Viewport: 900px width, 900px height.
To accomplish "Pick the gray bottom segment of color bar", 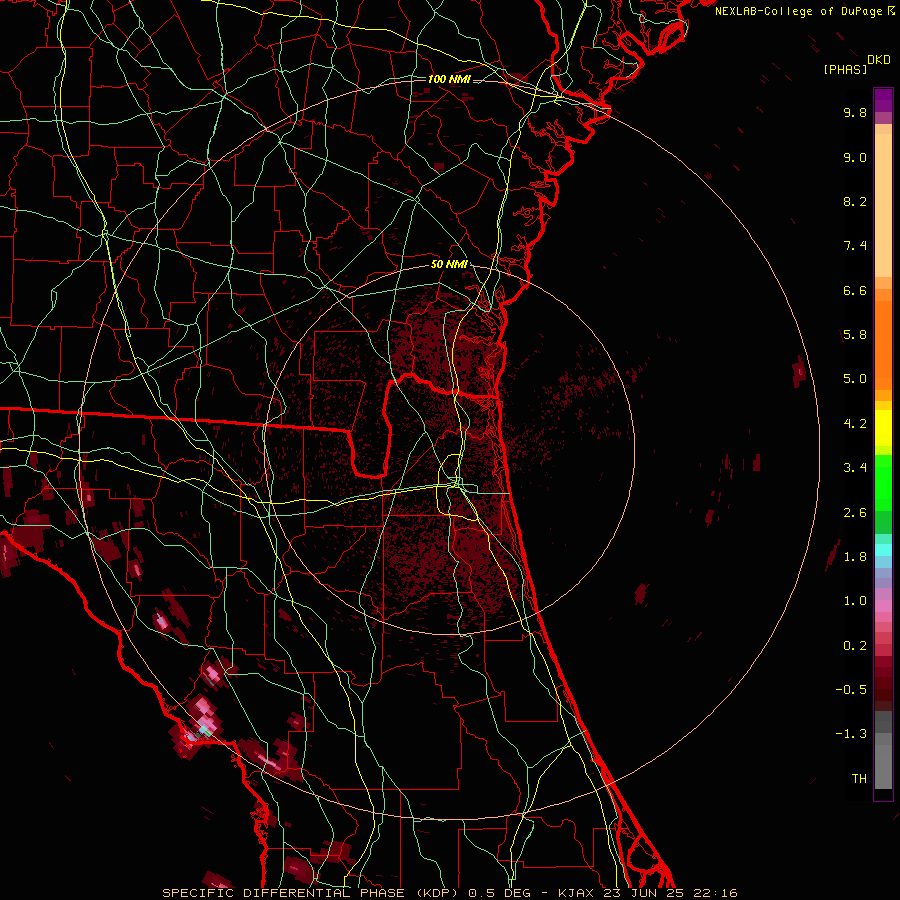I will coord(883,767).
